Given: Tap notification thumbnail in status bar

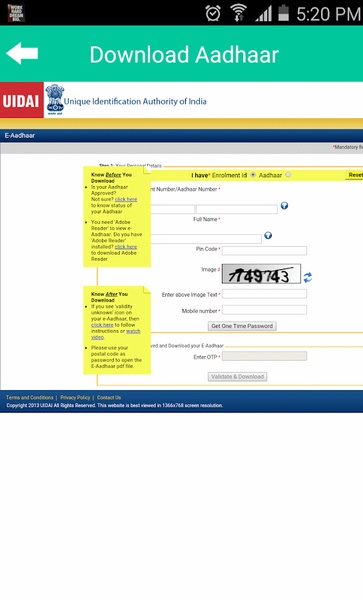Looking at the screenshot, I should [16, 13].
